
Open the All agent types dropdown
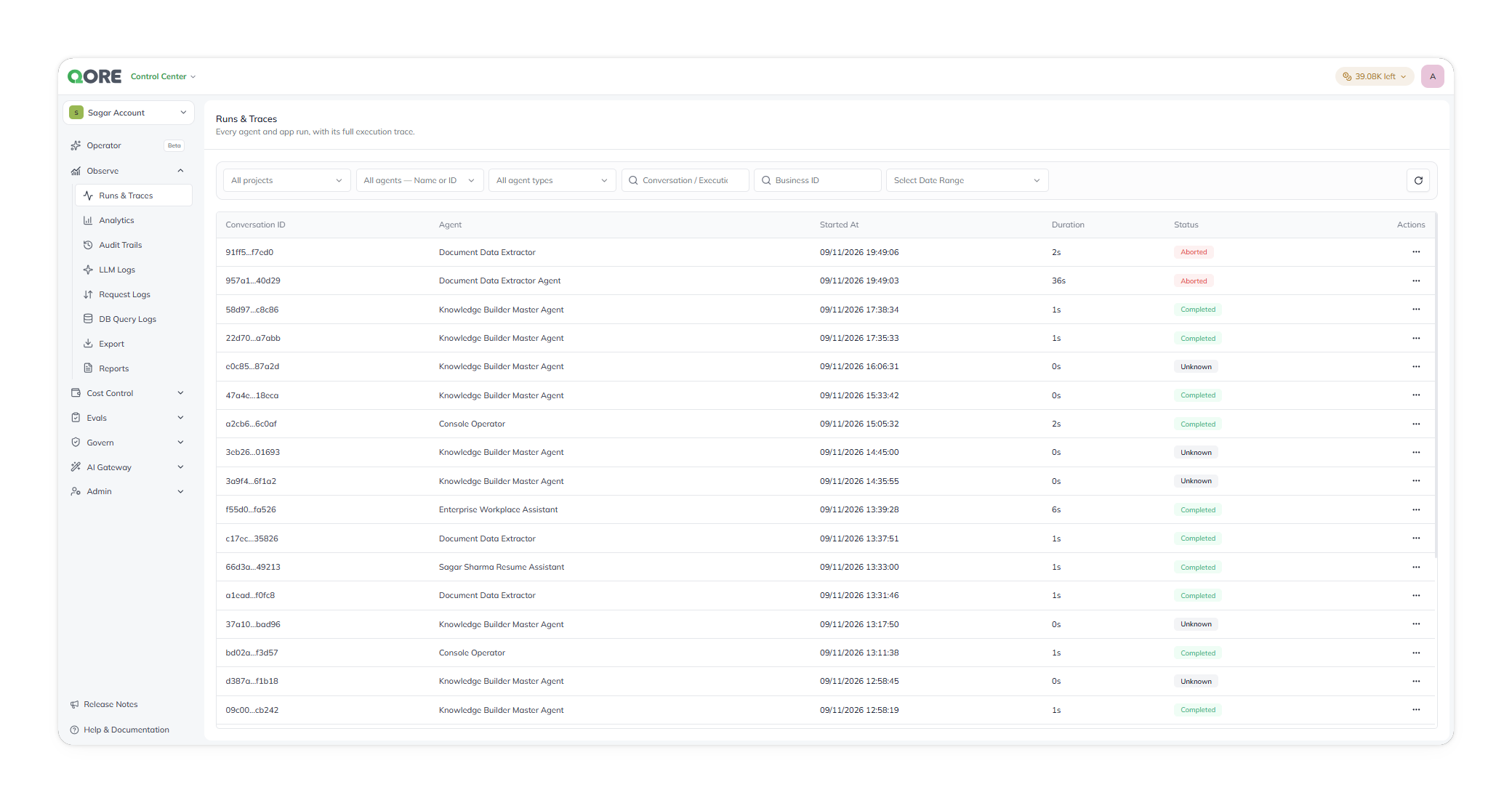click(552, 180)
